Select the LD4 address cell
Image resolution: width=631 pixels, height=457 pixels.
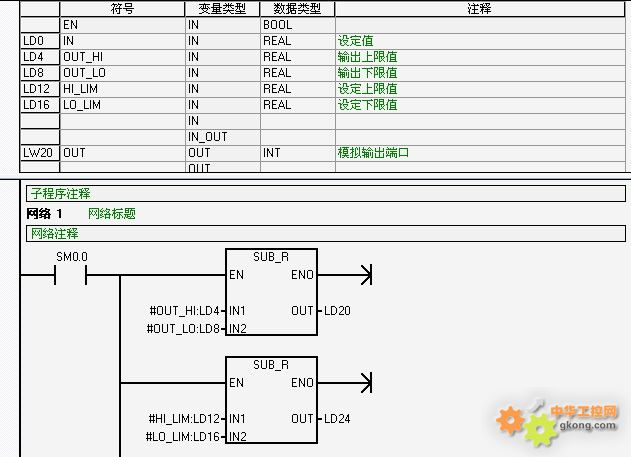pyautogui.click(x=39, y=57)
